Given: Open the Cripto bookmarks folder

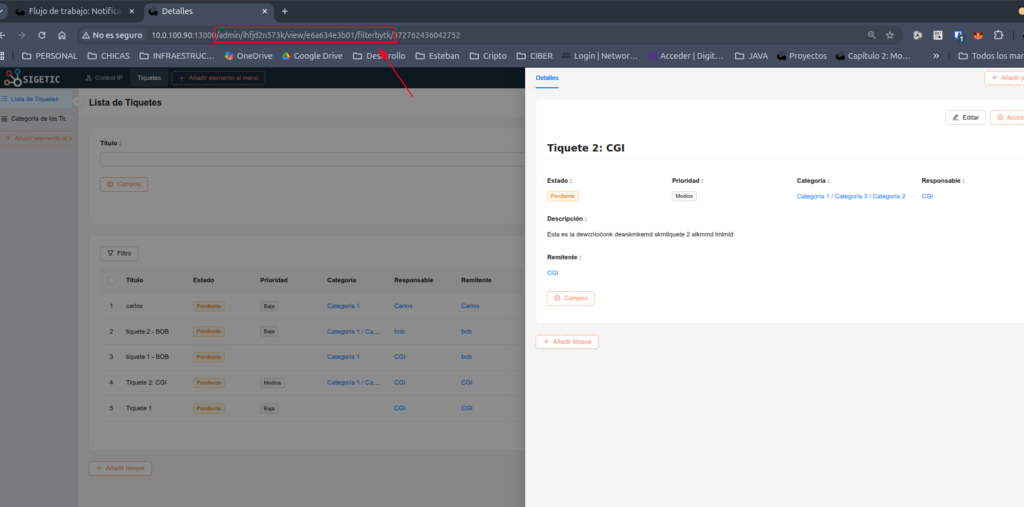Looking at the screenshot, I should coord(488,56).
